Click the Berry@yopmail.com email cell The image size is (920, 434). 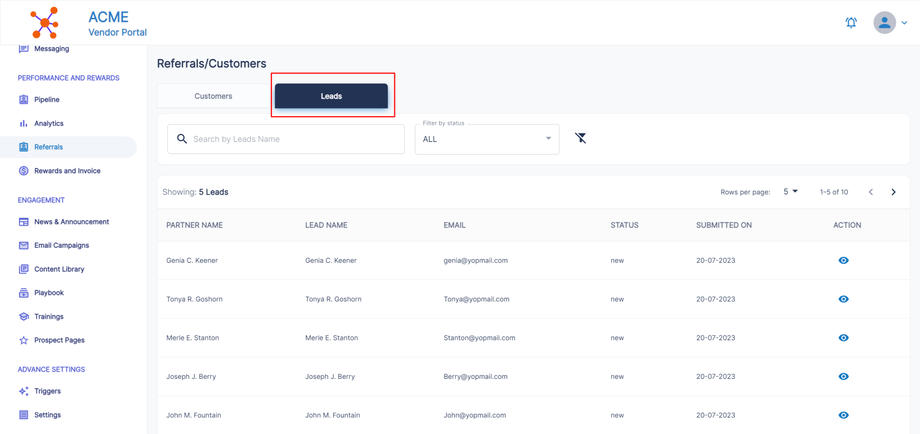475,377
